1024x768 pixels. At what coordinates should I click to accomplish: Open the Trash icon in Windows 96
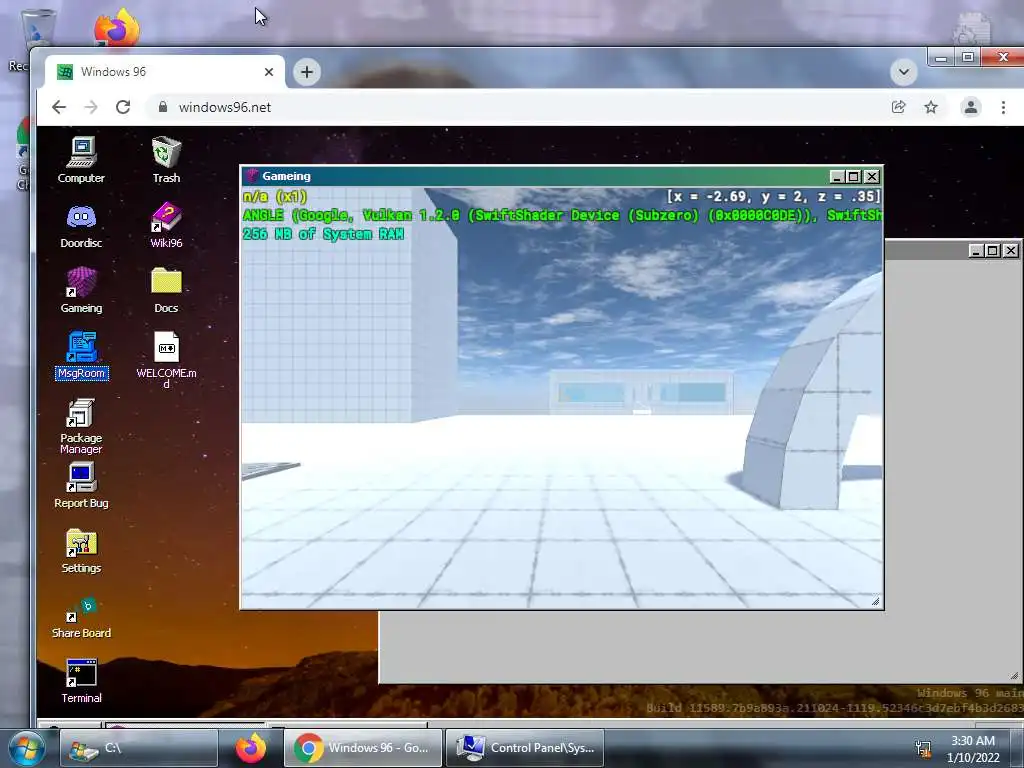click(166, 160)
